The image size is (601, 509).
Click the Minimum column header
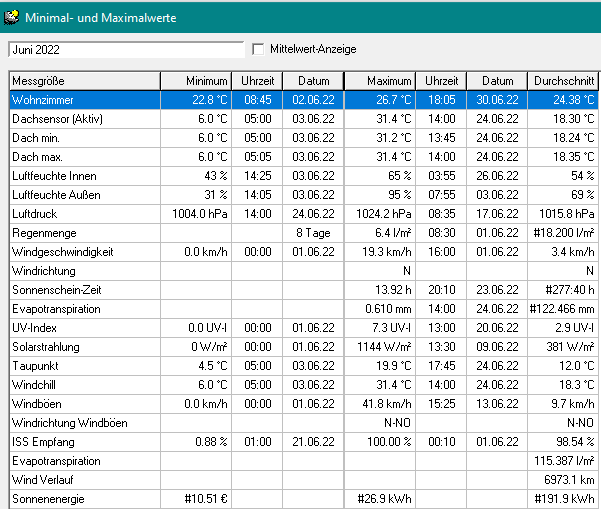(197, 81)
